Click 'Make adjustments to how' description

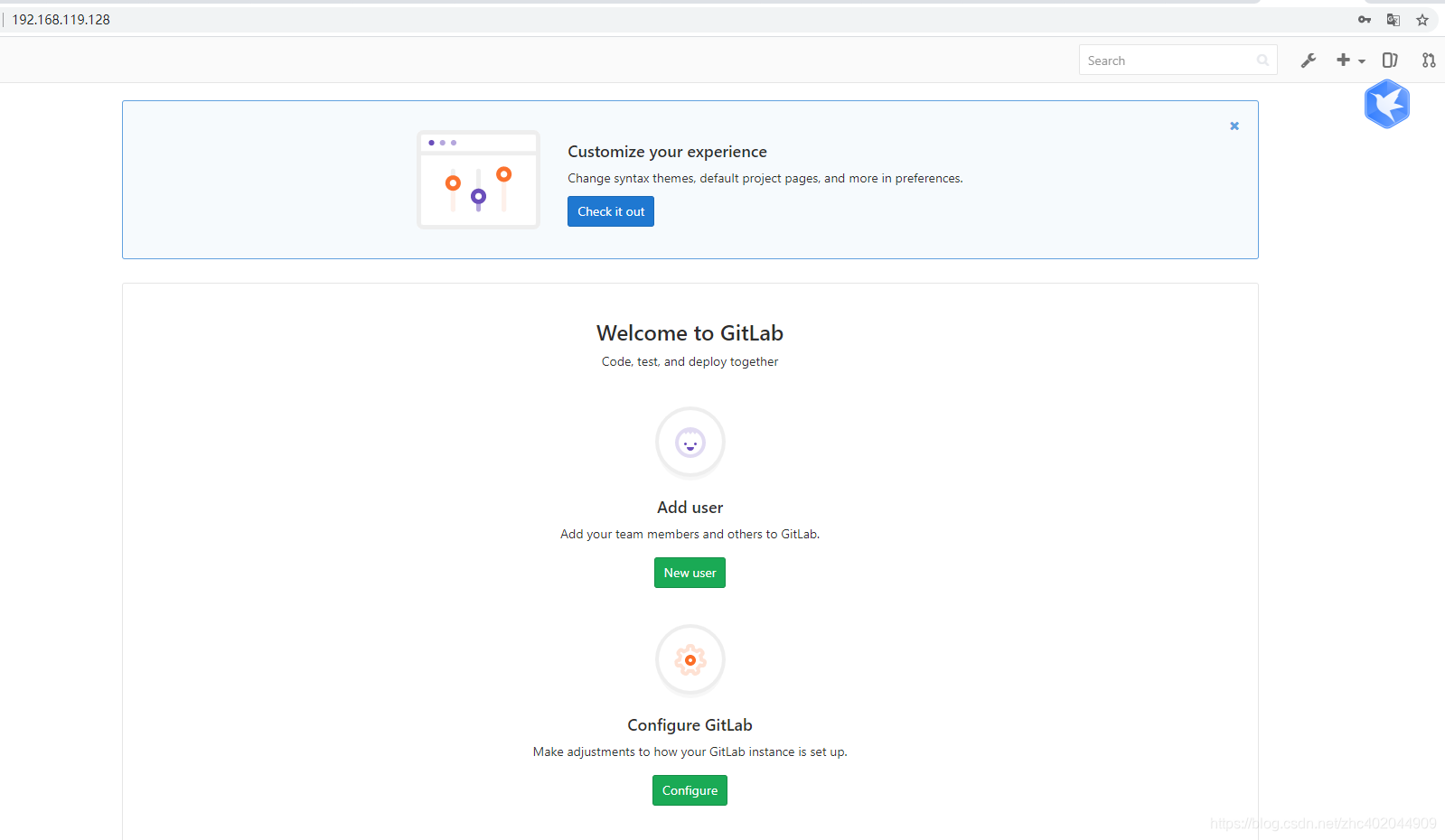click(x=690, y=751)
